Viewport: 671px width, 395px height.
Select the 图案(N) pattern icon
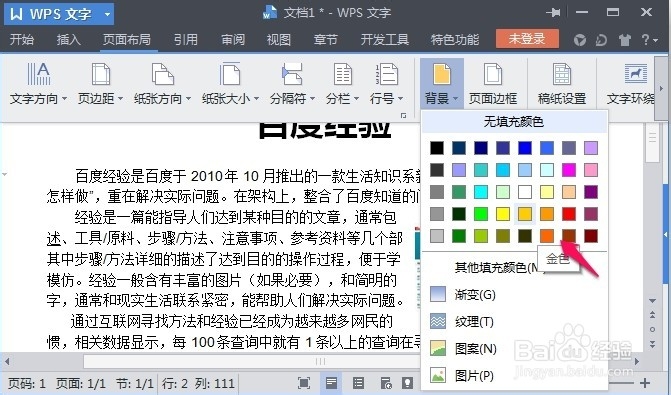438,348
